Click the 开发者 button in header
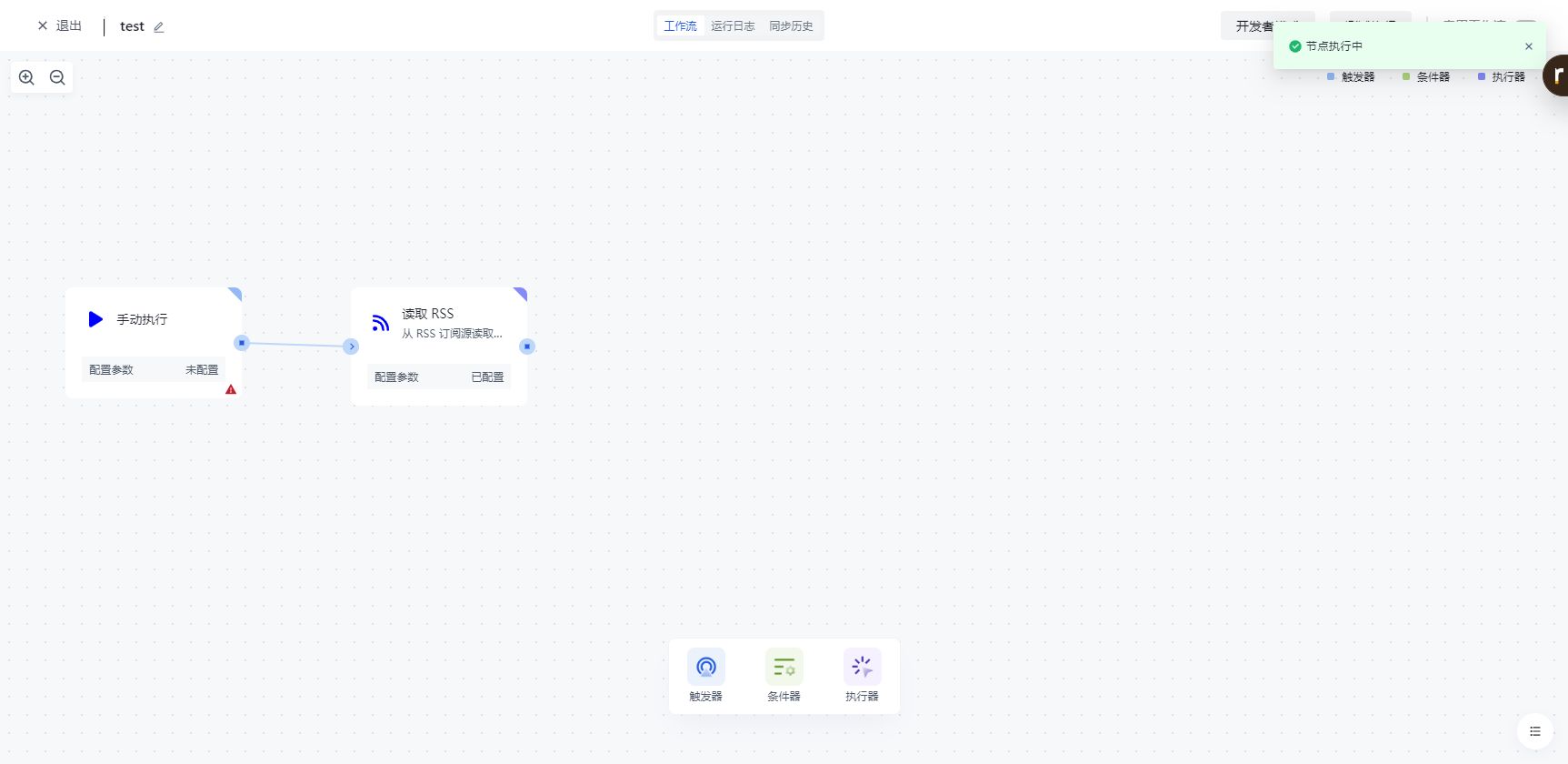This screenshot has height=764, width=1568. 1254,26
